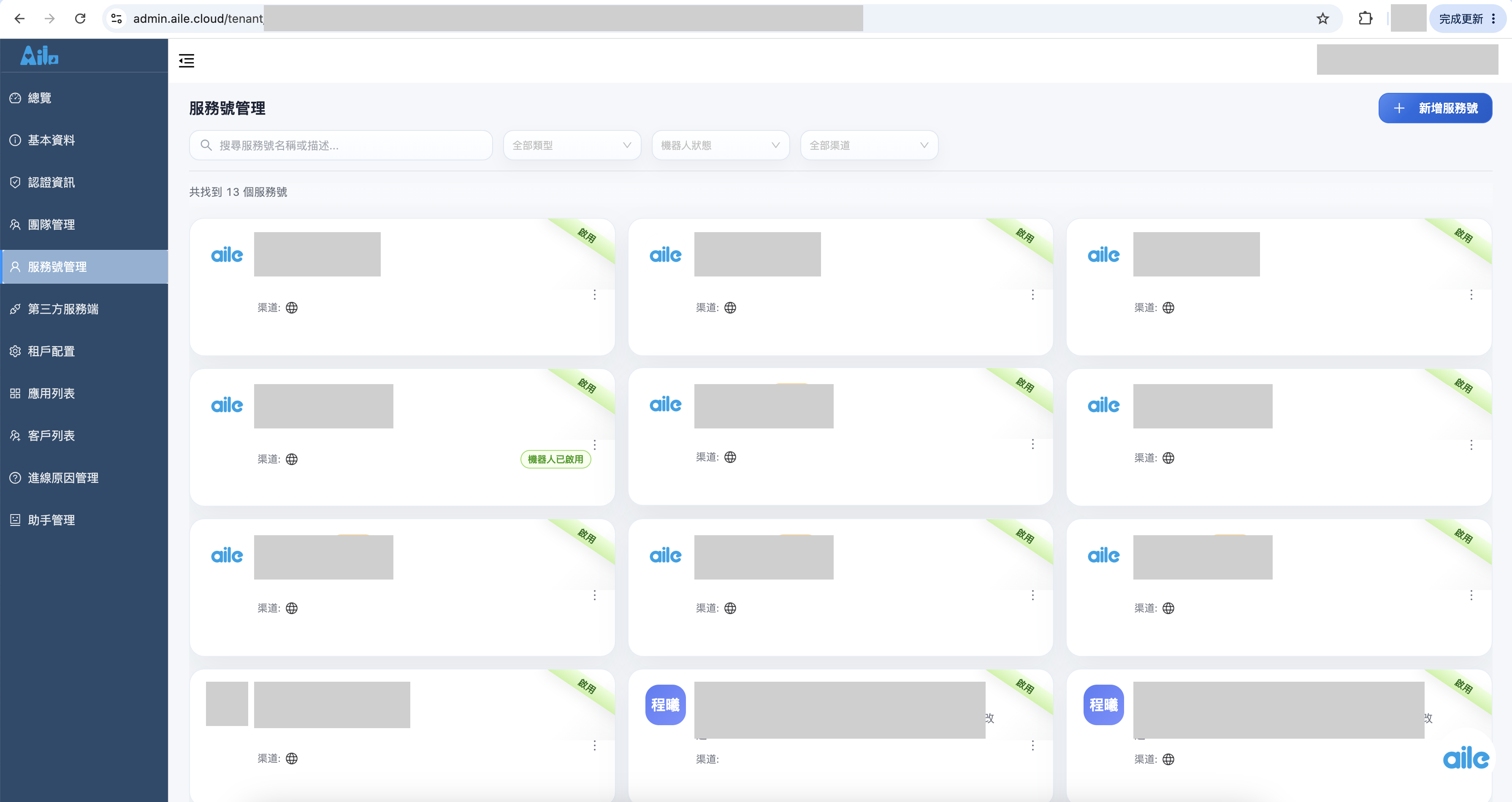1512x802 pixels.
Task: Open the 機器人狀態 filter dropdown
Action: [720, 145]
